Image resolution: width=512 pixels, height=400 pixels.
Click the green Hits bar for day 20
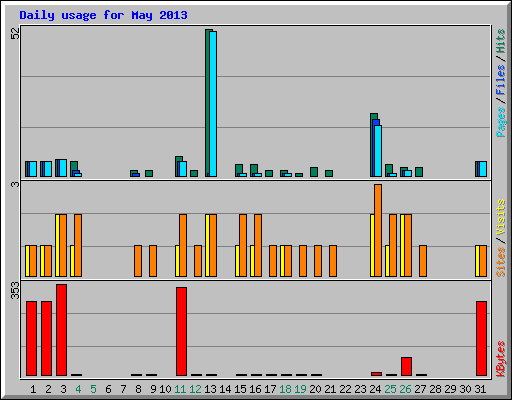point(314,172)
